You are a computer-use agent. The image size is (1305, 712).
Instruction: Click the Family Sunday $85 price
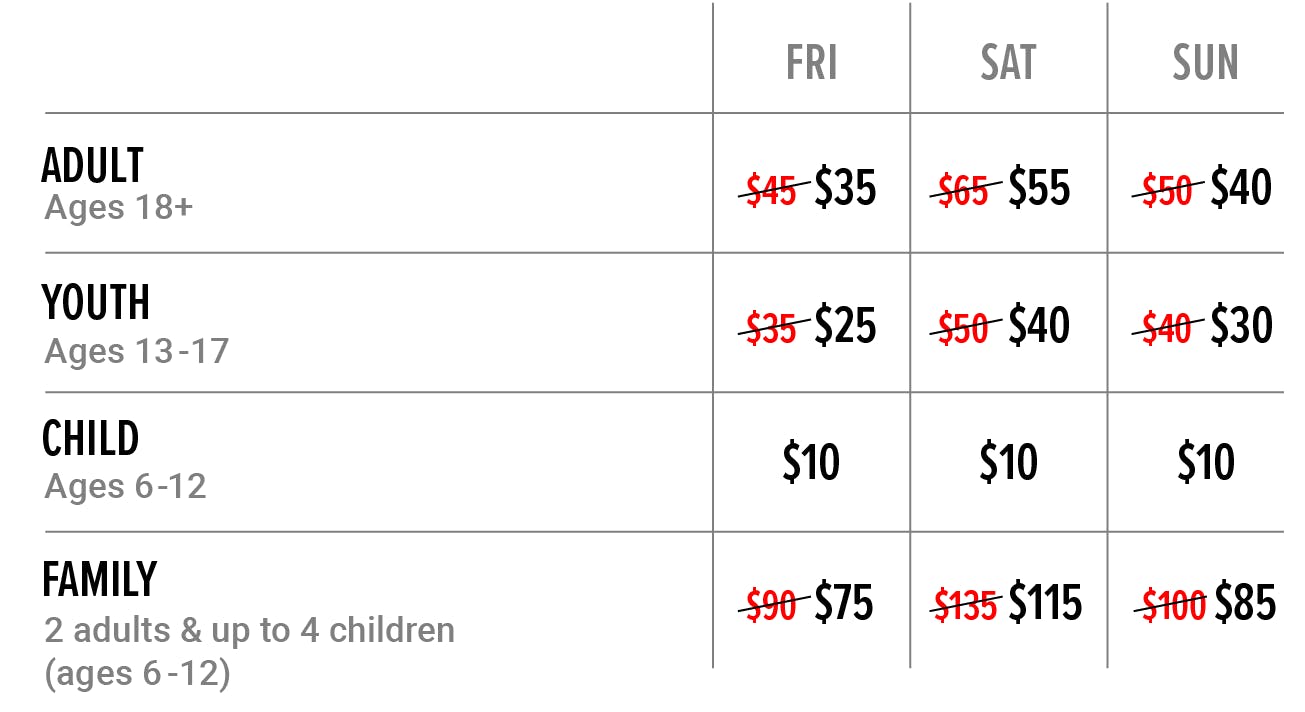pos(1246,602)
